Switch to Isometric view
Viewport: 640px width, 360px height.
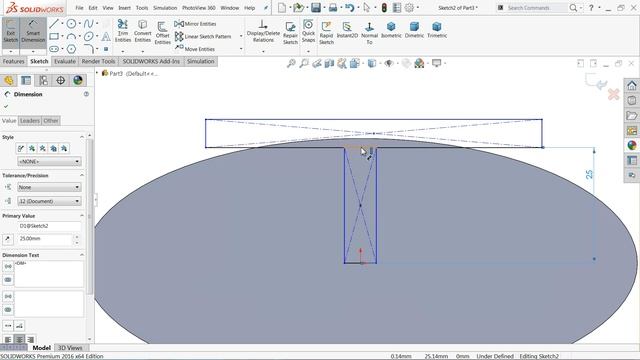pos(391,31)
